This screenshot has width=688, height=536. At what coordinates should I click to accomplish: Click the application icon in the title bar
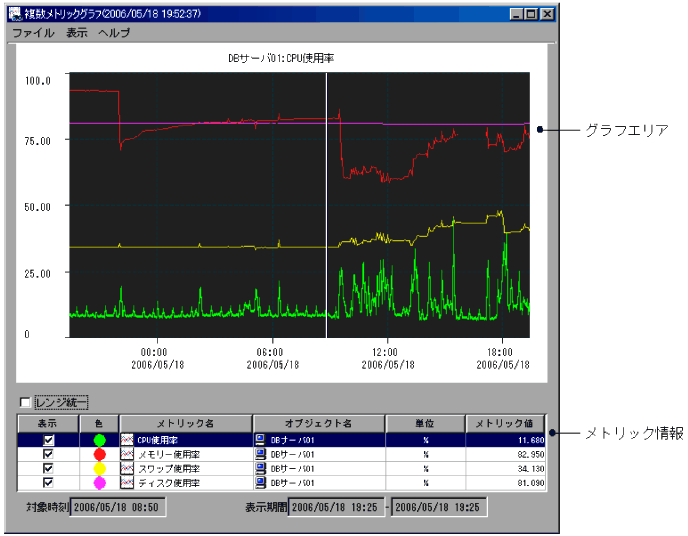point(15,15)
